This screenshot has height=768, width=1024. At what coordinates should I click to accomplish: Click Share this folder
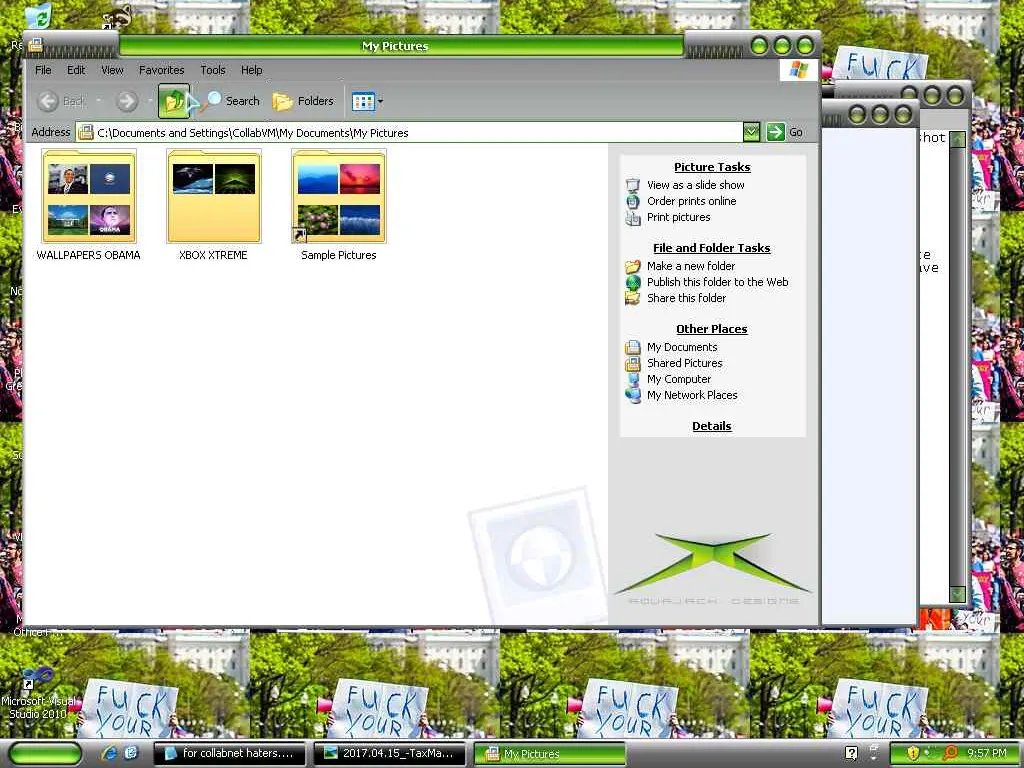tap(686, 298)
